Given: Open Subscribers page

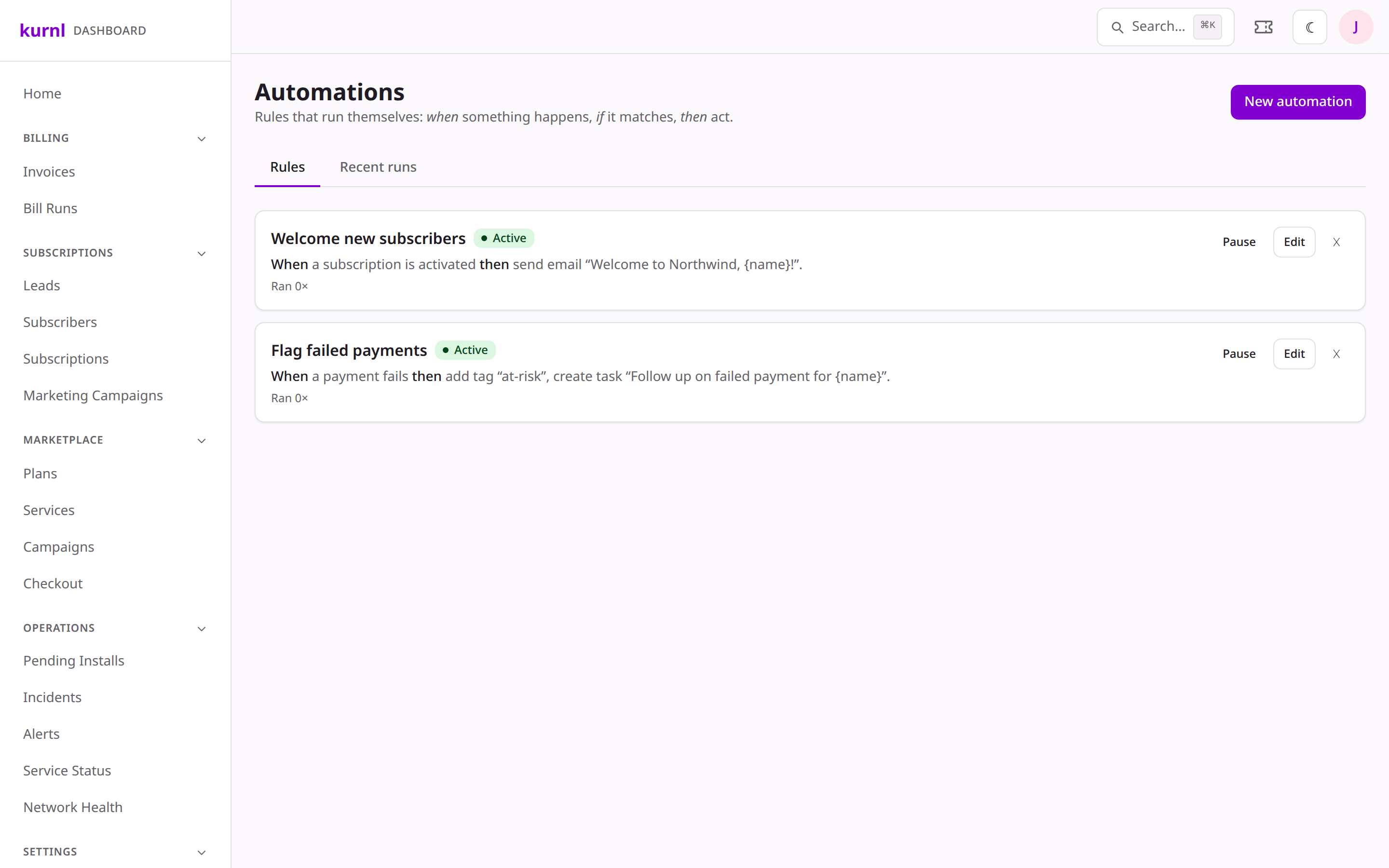Looking at the screenshot, I should point(60,322).
